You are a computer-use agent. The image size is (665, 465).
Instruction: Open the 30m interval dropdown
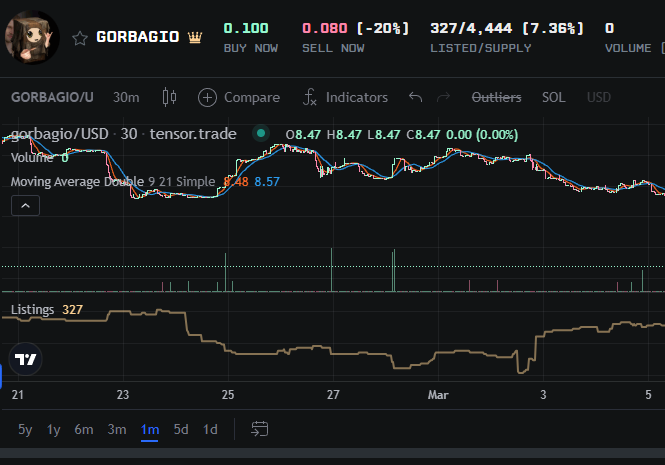(126, 98)
